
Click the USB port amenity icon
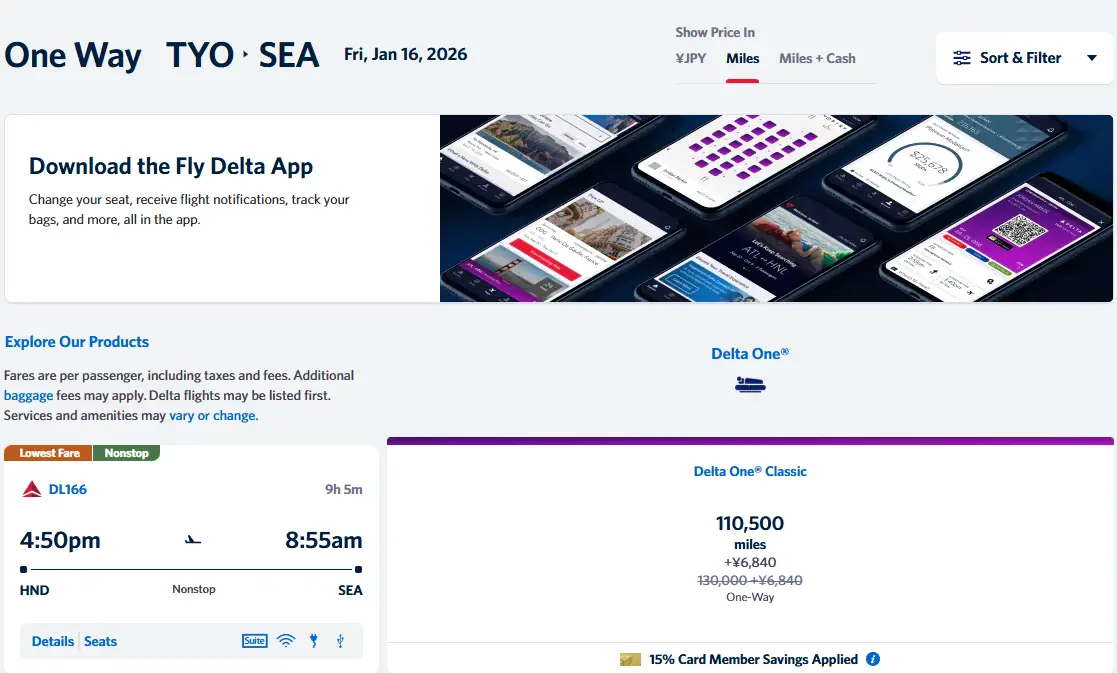coord(341,641)
